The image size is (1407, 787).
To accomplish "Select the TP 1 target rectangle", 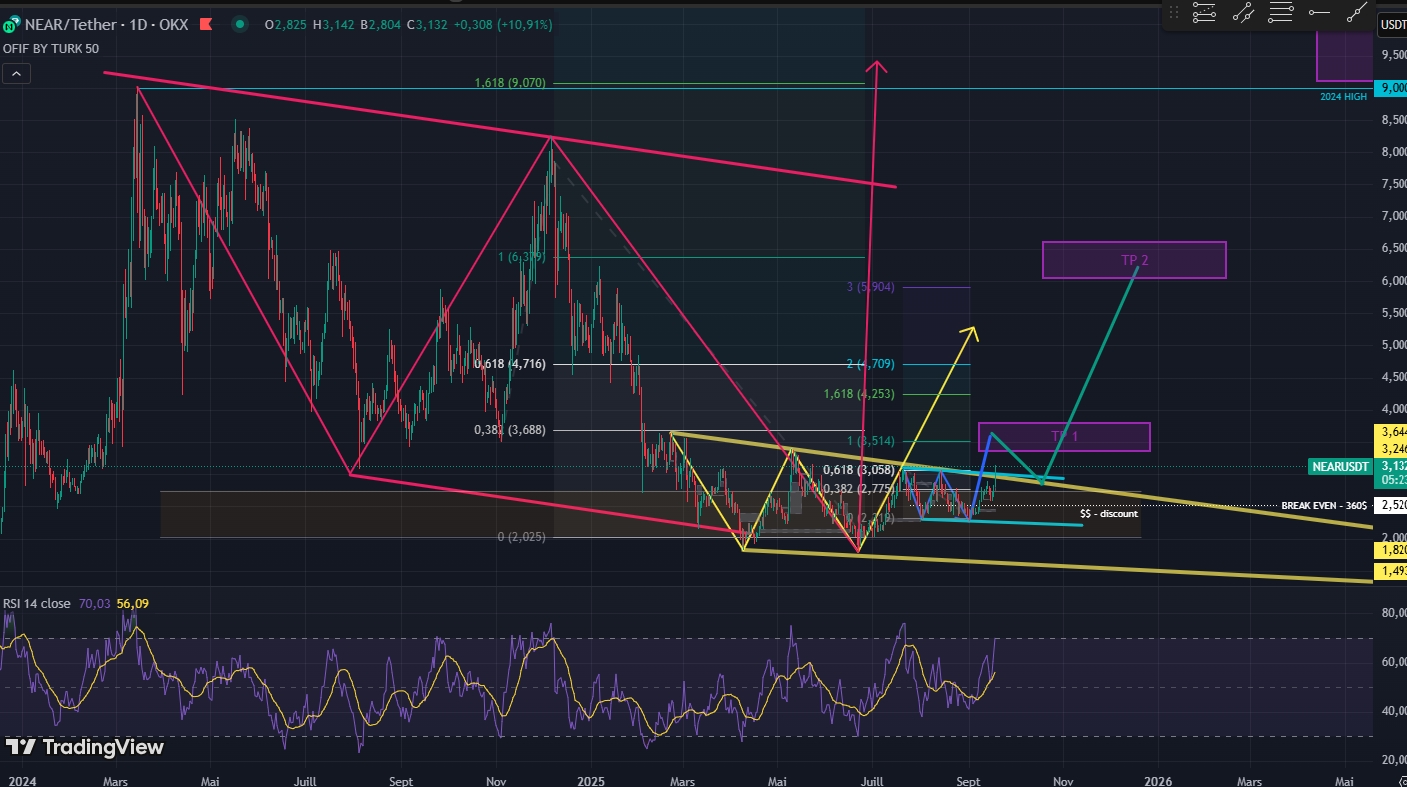I will point(1063,437).
